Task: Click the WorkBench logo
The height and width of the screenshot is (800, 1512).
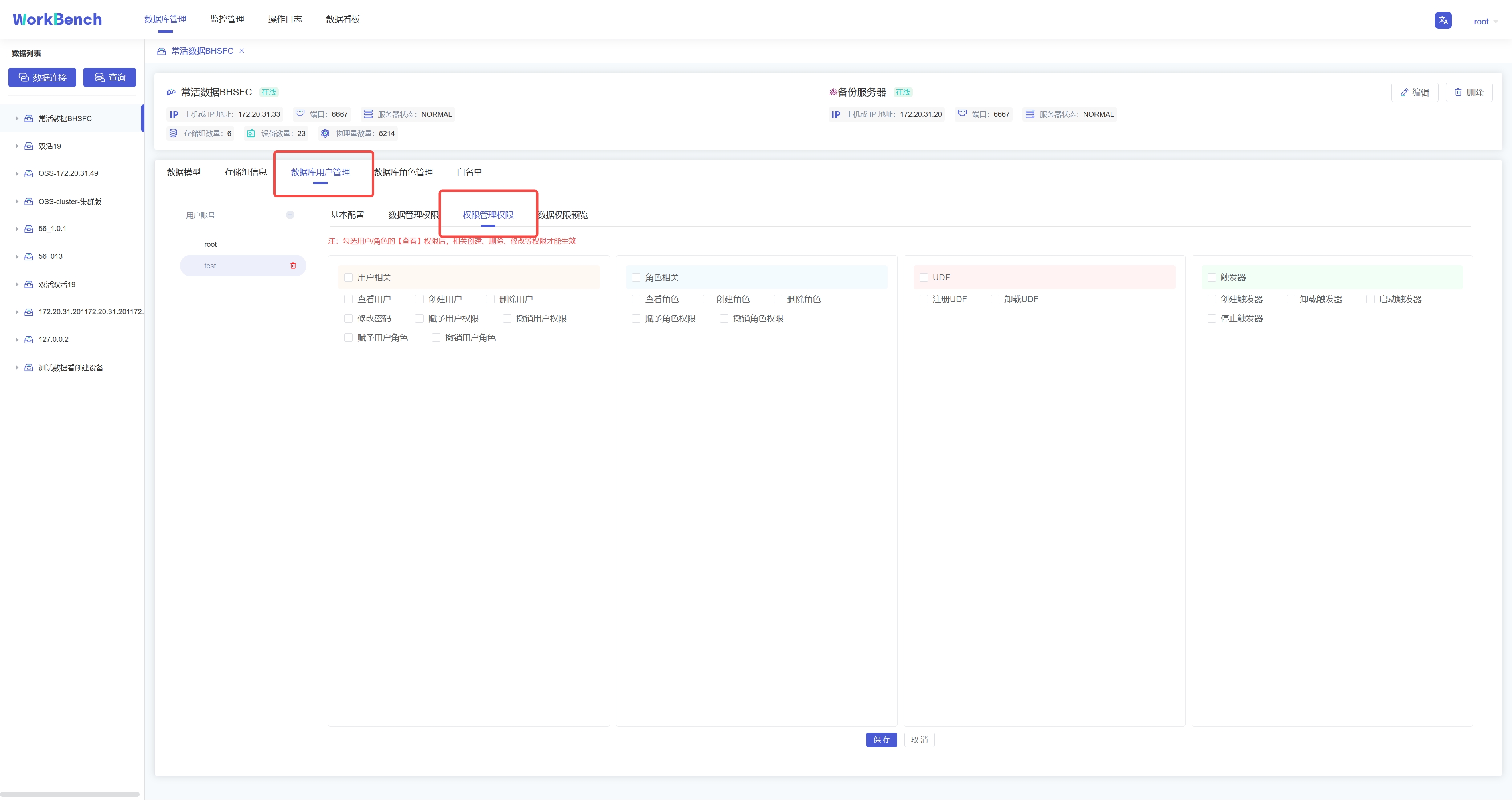Action: (x=56, y=19)
